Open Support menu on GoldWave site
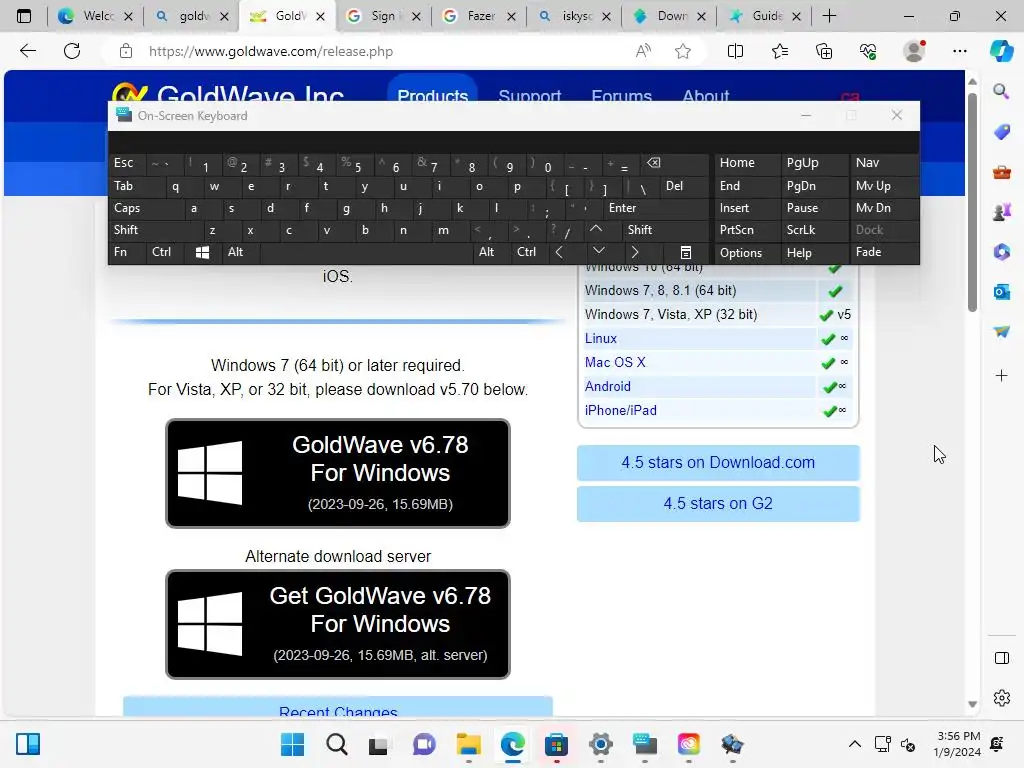The width and height of the screenshot is (1024, 768). tap(530, 95)
